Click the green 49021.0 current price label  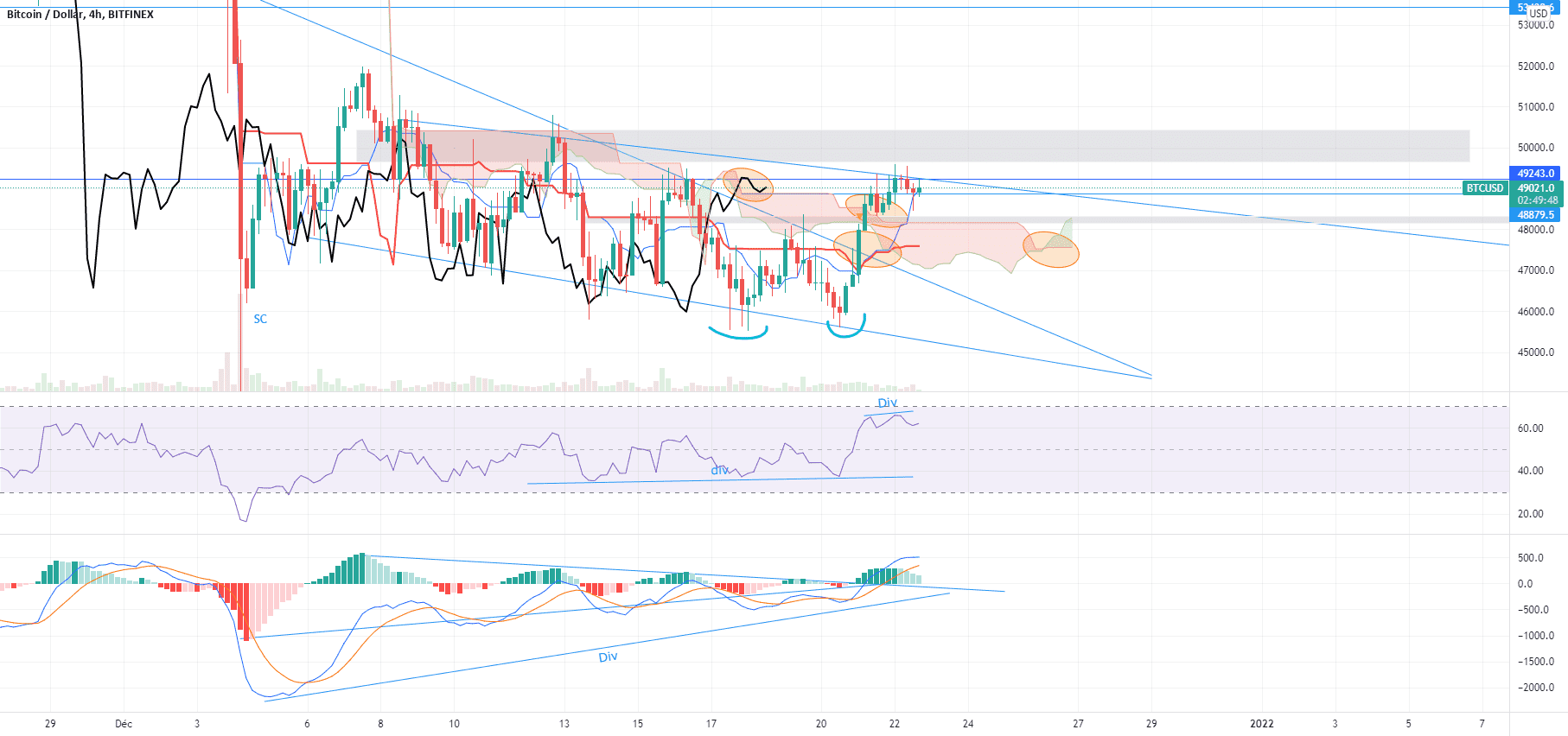click(1536, 187)
